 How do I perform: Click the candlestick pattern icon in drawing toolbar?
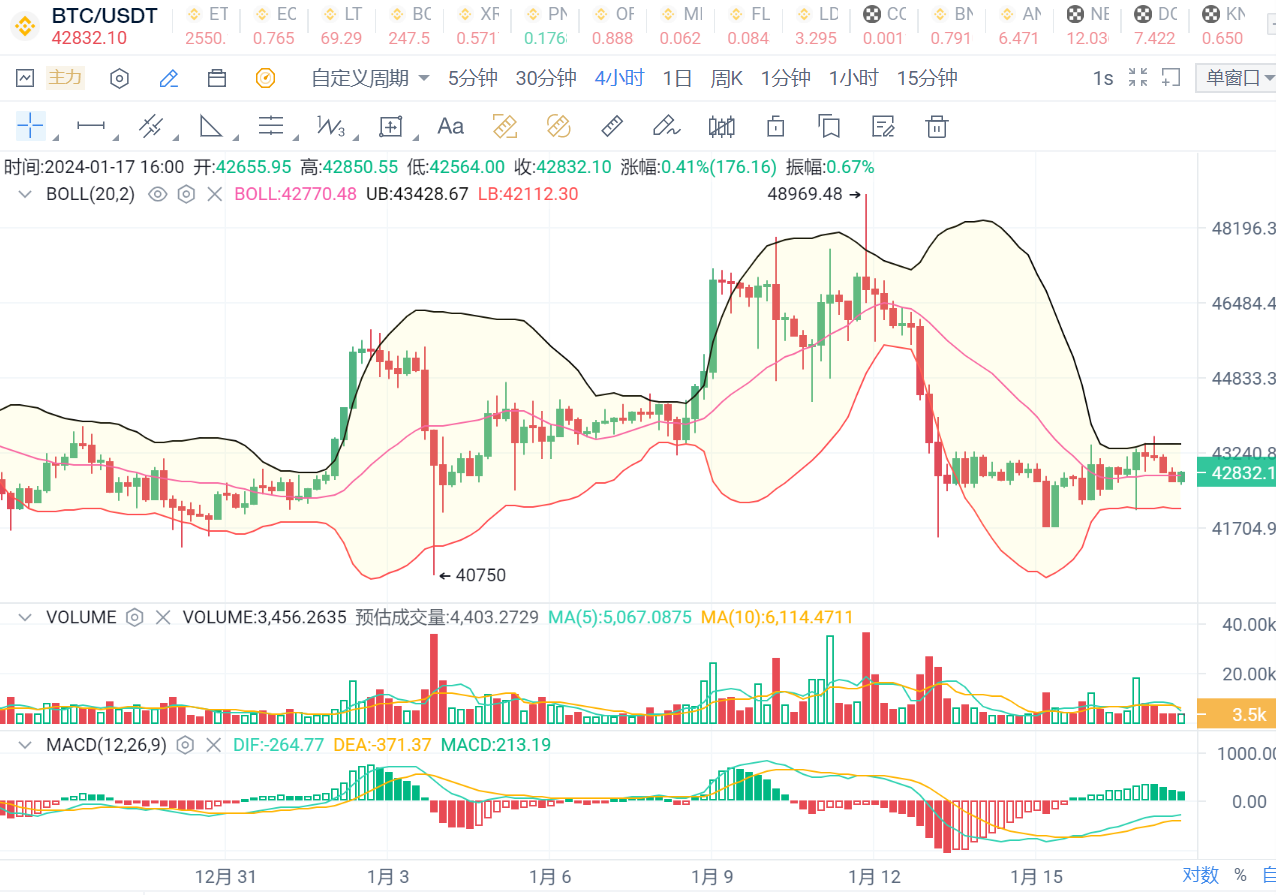722,126
